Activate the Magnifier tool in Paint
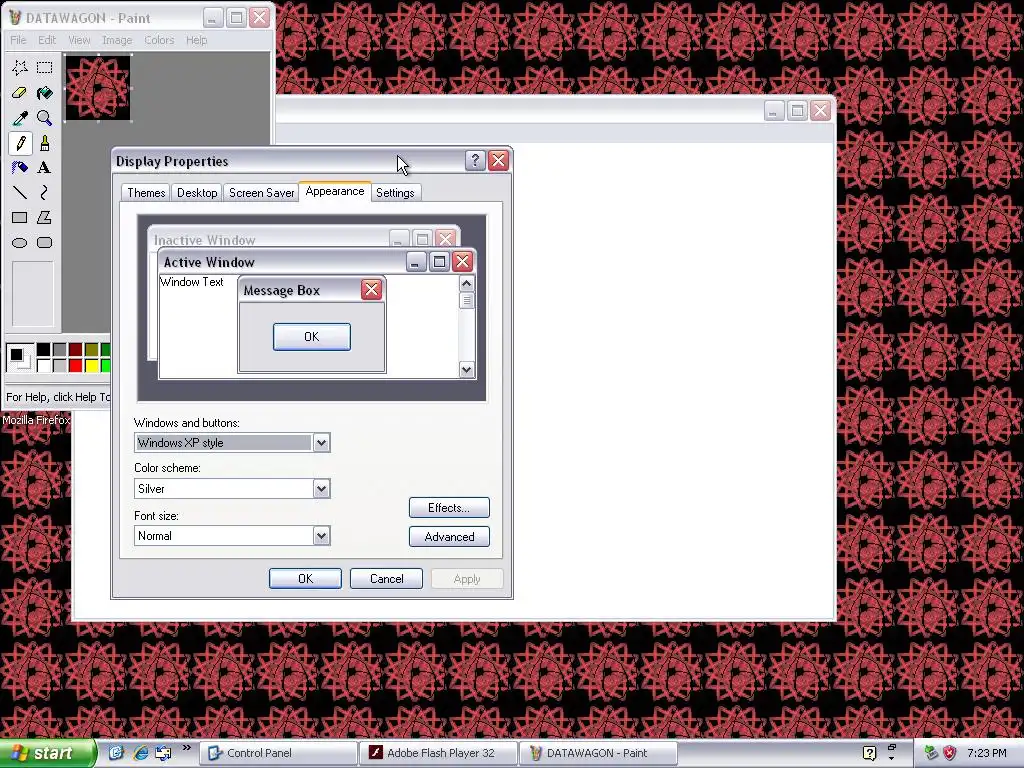Screen dimensions: 1024x768 pyautogui.click(x=44, y=118)
